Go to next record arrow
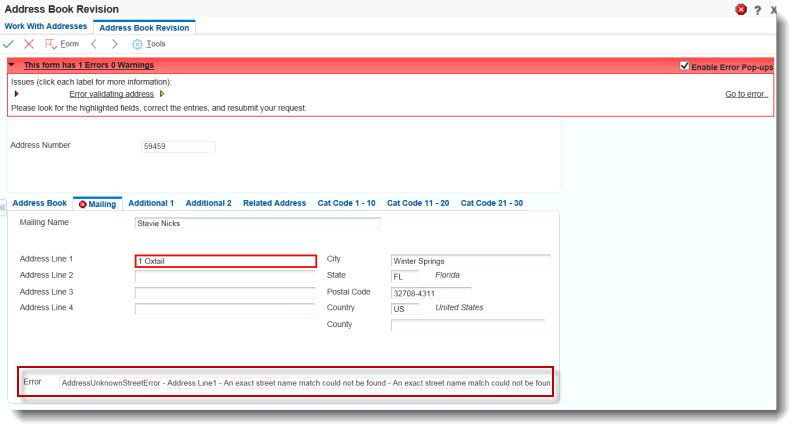Viewport: 800px width, 433px height. [114, 44]
